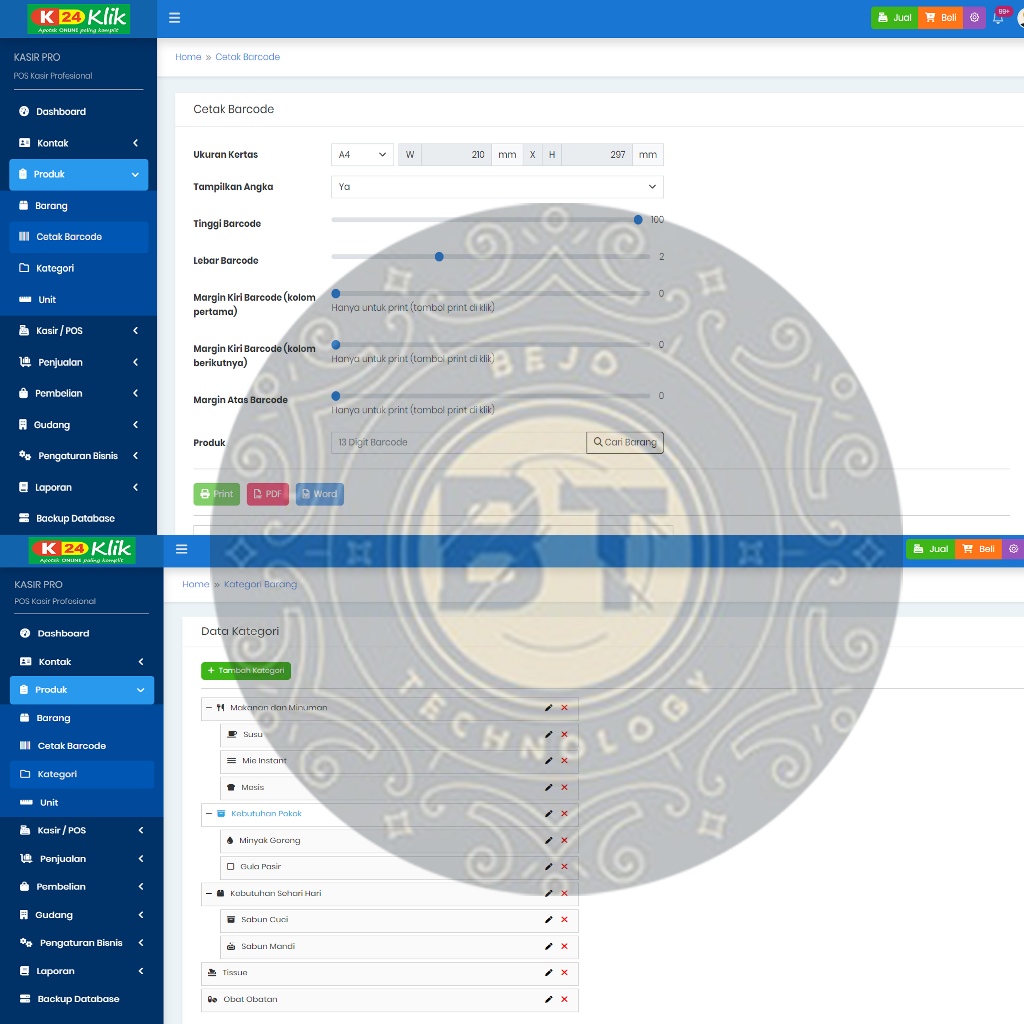Expand Kasir / POS on the Cetak Barcode sidebar
Screen dimensions: 1024x1024
click(x=78, y=330)
